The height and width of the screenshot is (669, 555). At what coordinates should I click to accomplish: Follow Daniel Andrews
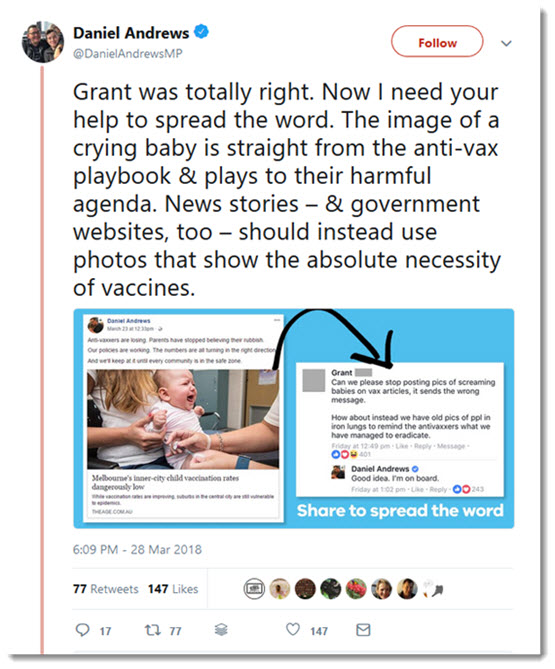tap(437, 42)
